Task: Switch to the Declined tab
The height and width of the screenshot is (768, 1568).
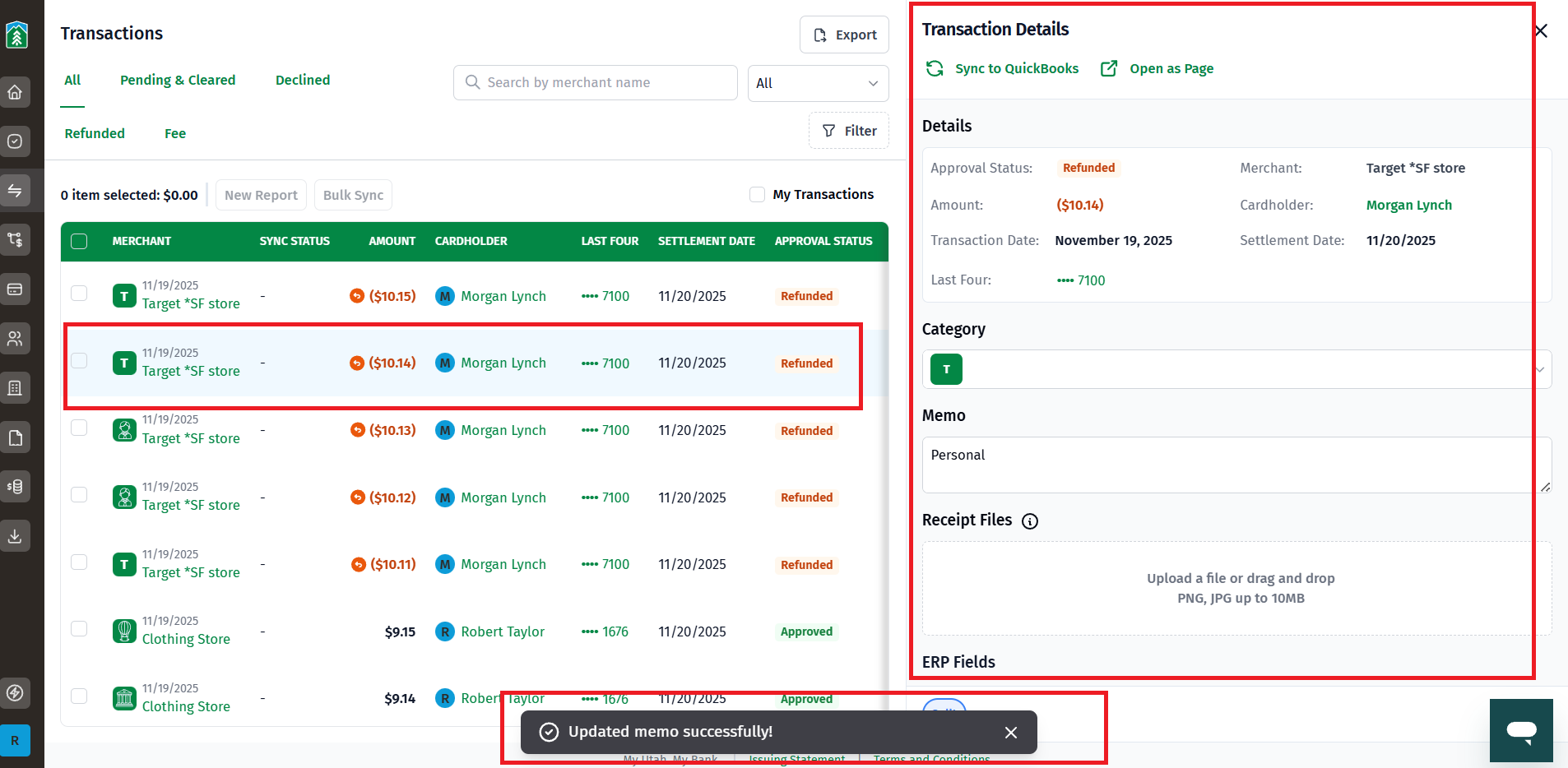Action: tap(303, 80)
